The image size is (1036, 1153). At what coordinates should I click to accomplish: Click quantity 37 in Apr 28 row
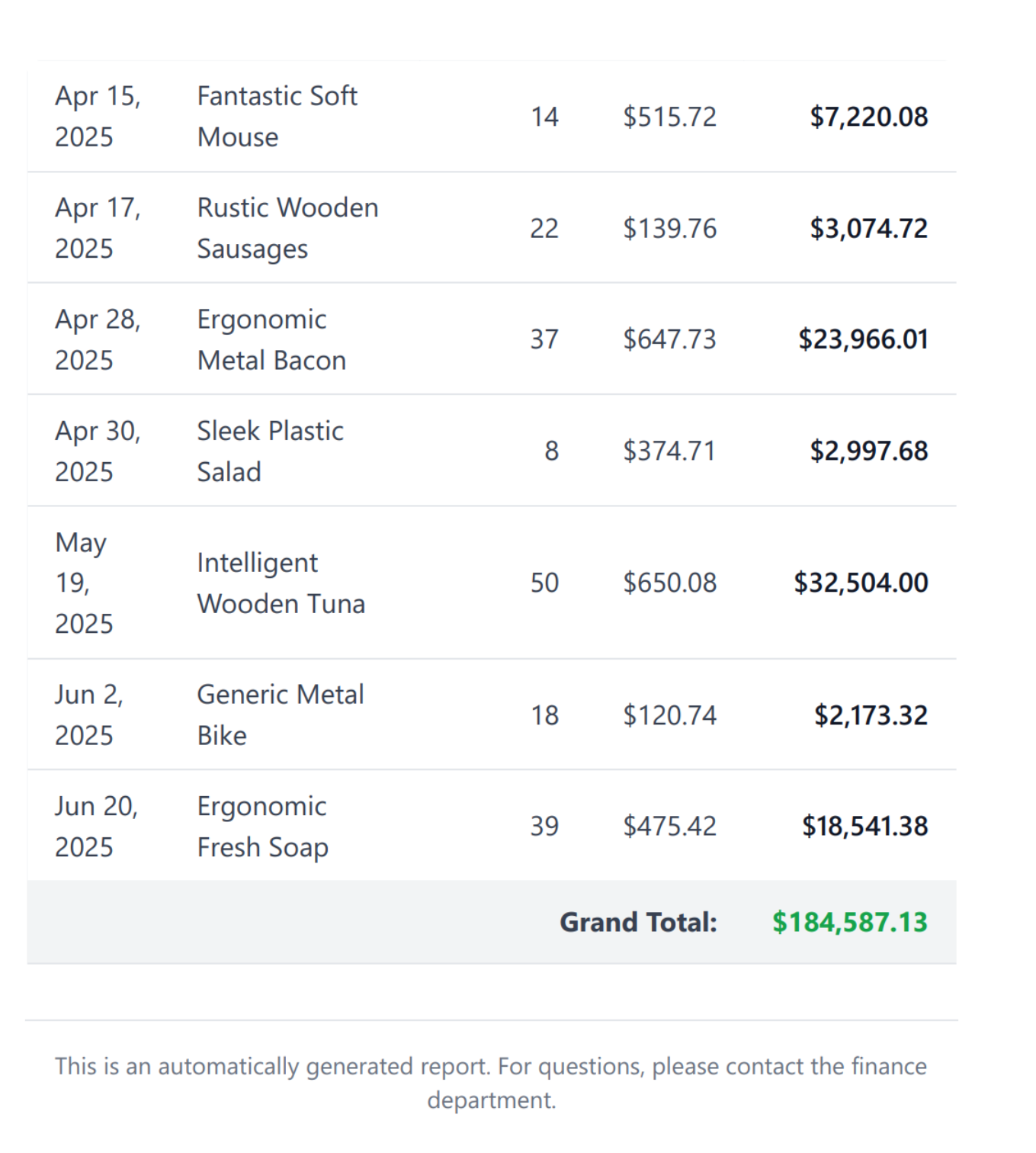[x=544, y=339]
